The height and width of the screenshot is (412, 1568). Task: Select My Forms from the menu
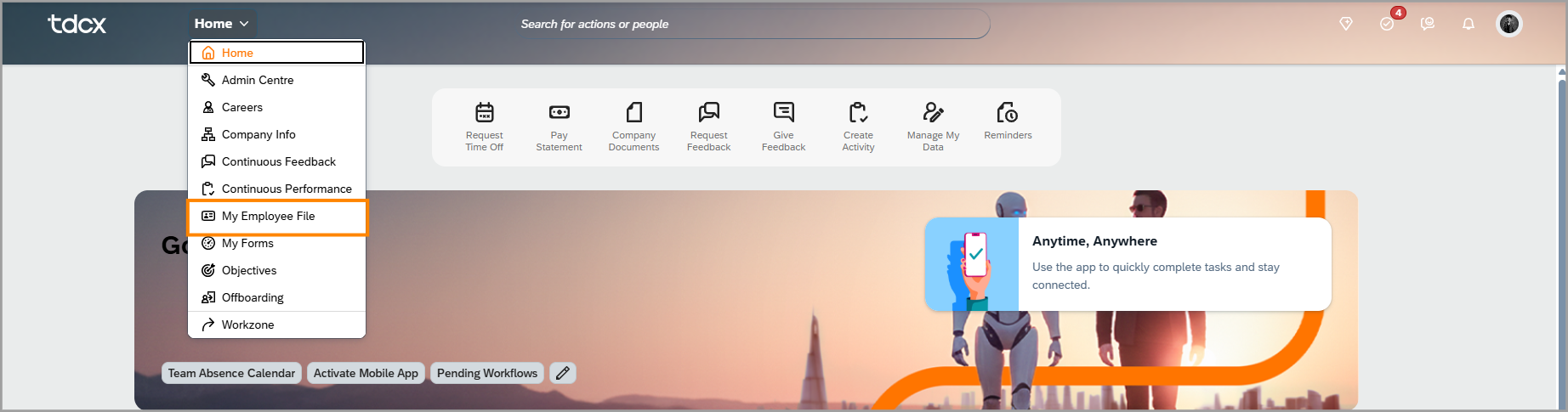tap(277, 243)
